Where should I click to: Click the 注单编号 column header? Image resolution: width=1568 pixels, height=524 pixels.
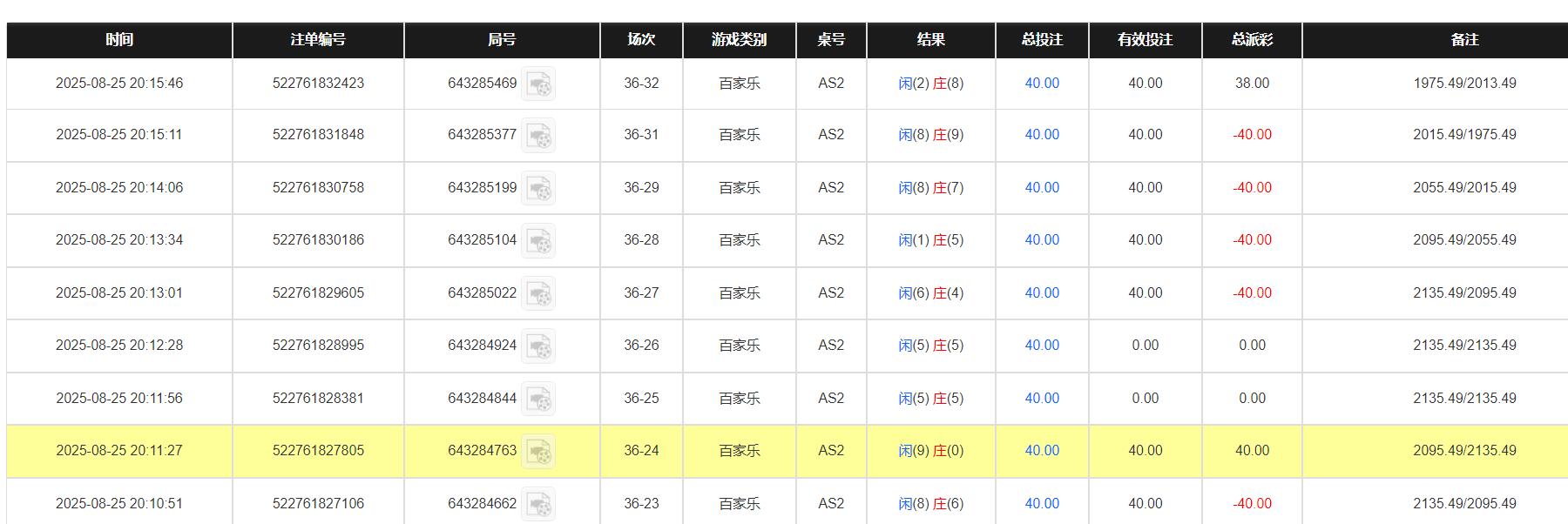pos(318,40)
